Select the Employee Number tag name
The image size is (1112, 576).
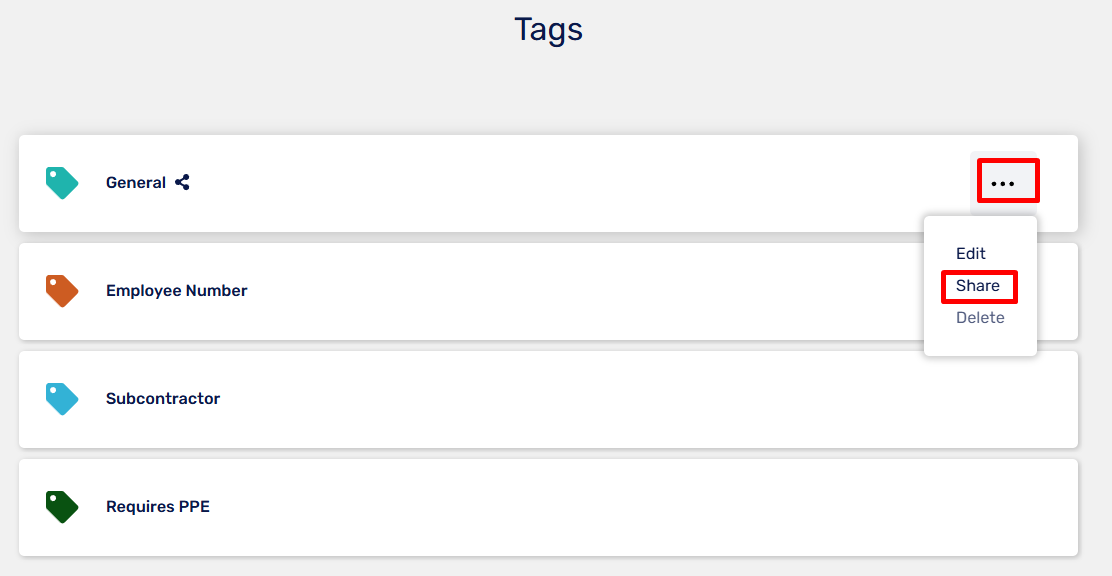pos(177,291)
